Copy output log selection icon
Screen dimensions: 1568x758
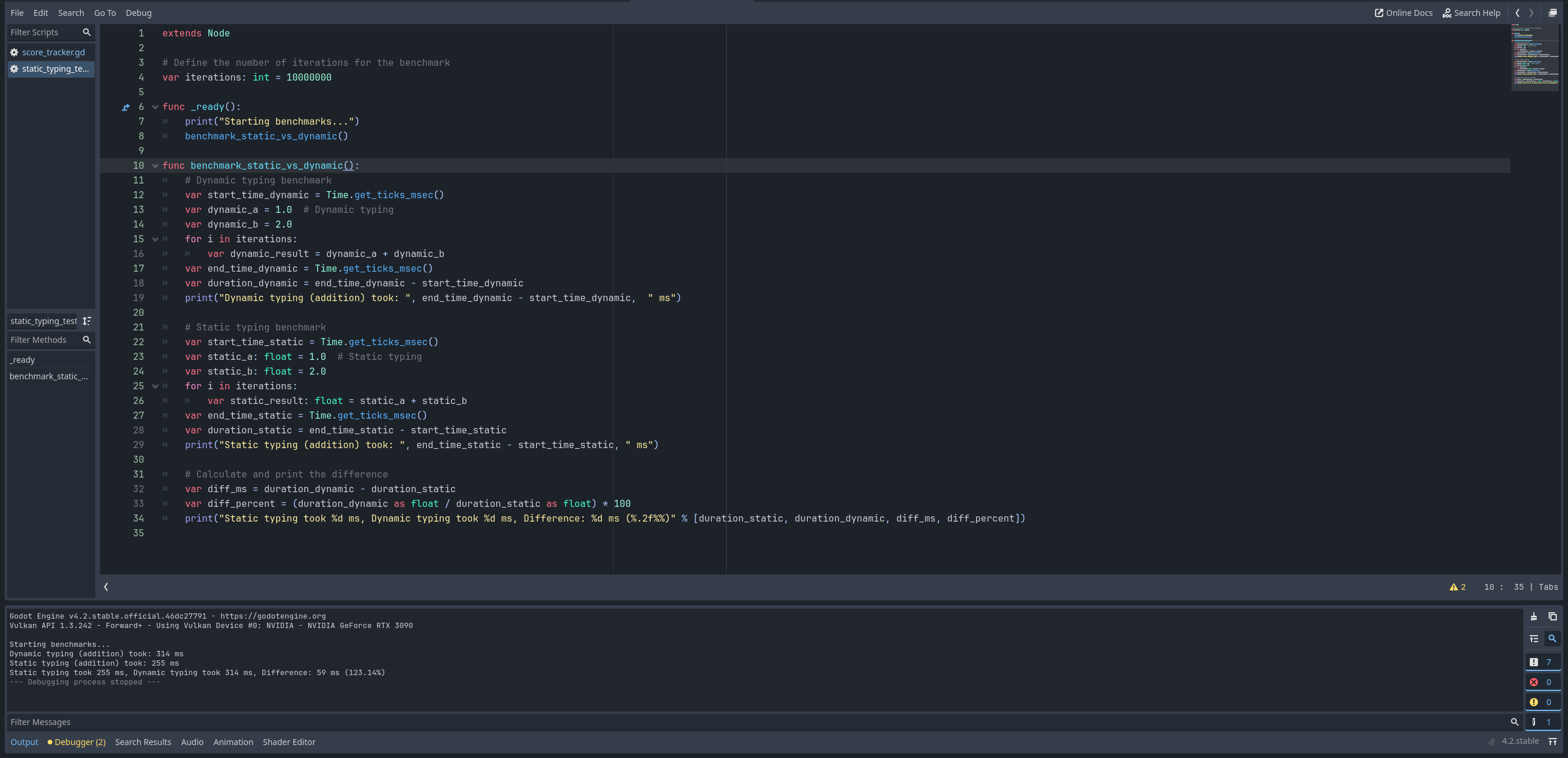(x=1552, y=616)
